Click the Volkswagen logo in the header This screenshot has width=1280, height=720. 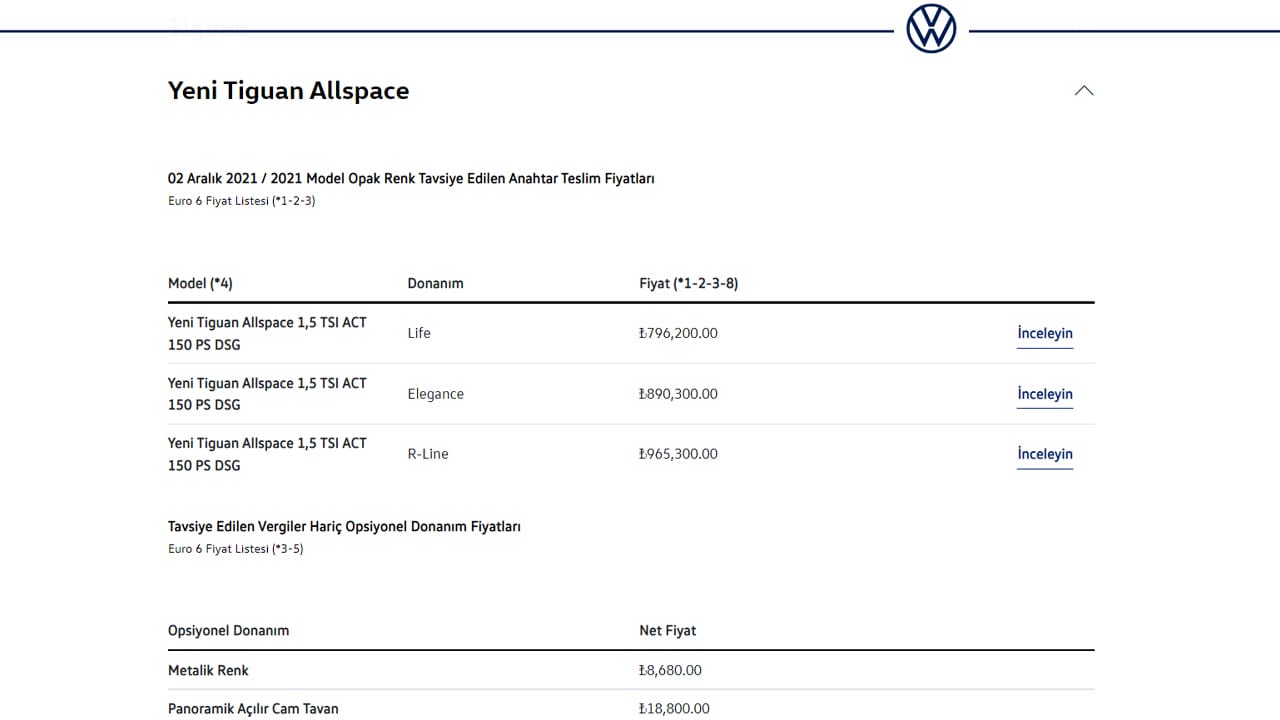click(x=931, y=28)
